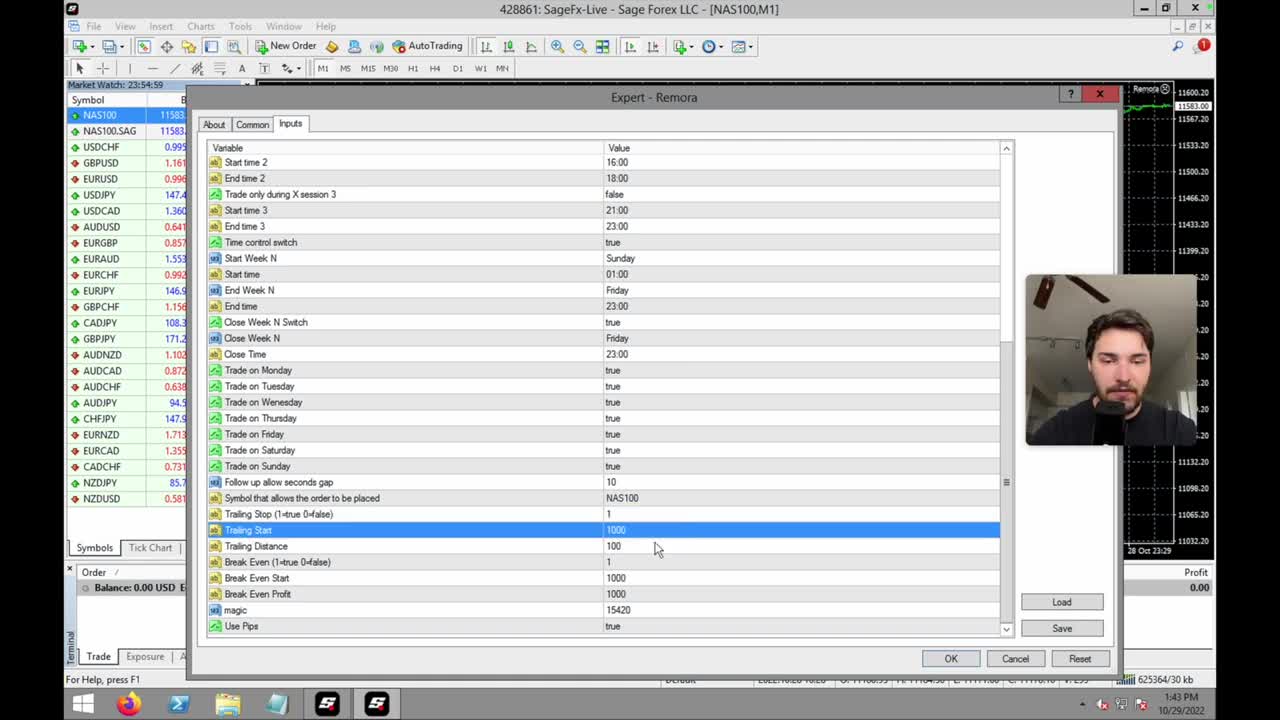Tile chart windows icon
The width and height of the screenshot is (1280, 720).
click(602, 46)
